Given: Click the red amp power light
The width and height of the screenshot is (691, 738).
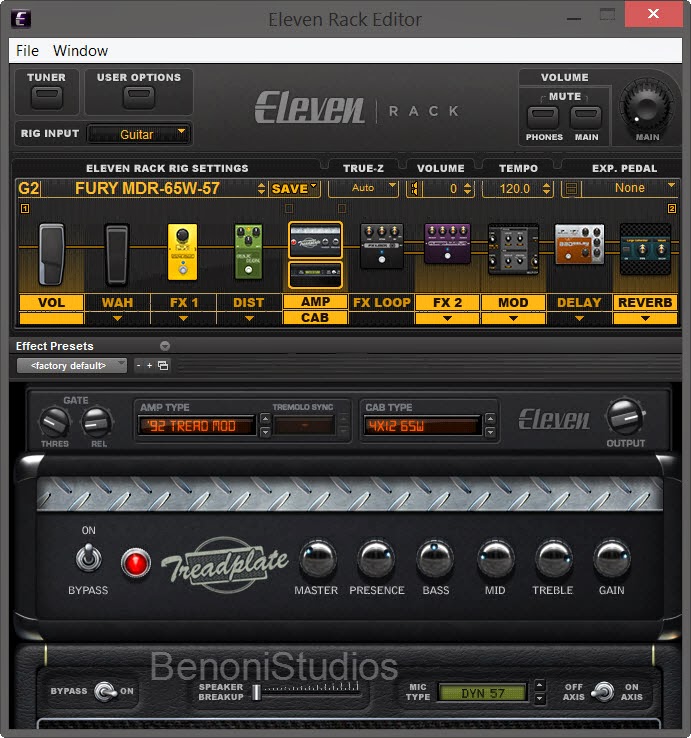Looking at the screenshot, I should [x=136, y=563].
